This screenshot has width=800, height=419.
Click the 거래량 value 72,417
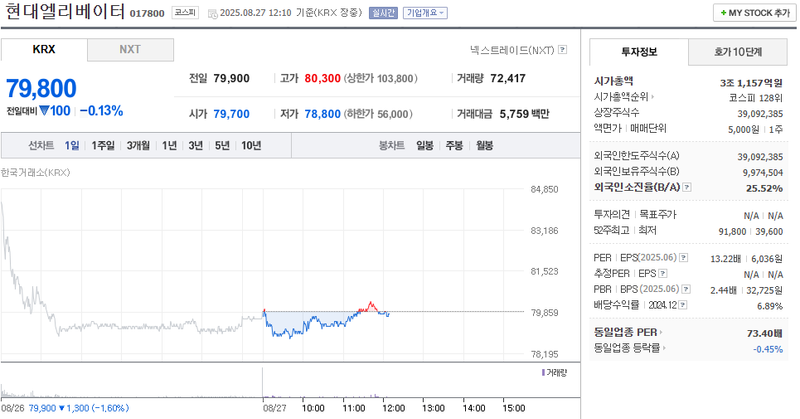coord(508,78)
